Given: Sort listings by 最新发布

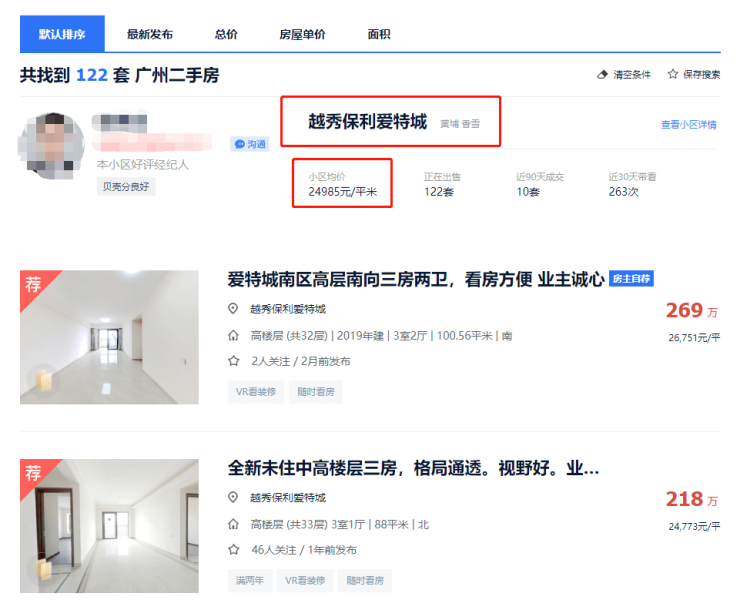Looking at the screenshot, I should [150, 34].
